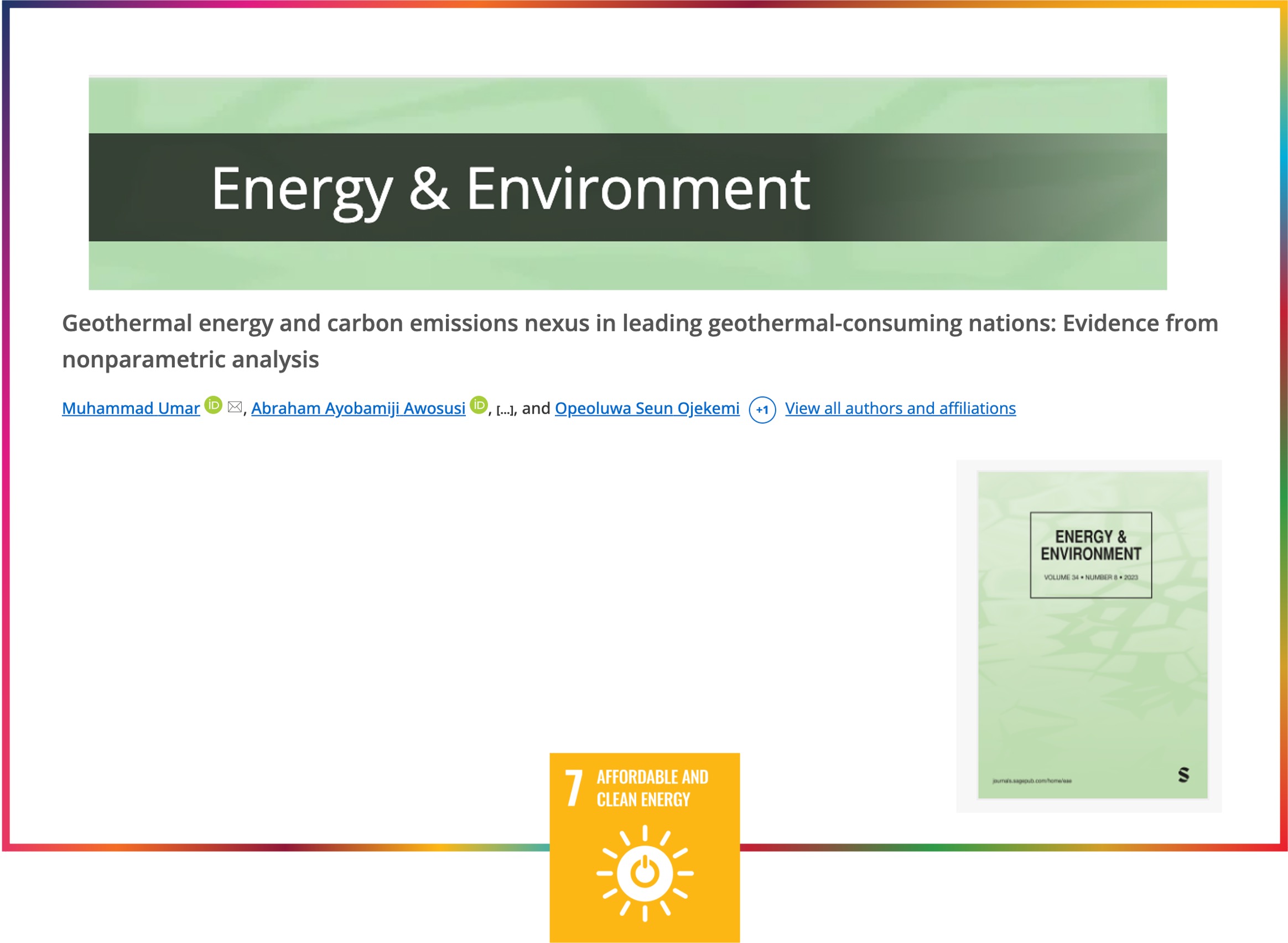The image size is (1288, 943).
Task: Click the Energy & Environment banner heading text
Action: (510, 189)
